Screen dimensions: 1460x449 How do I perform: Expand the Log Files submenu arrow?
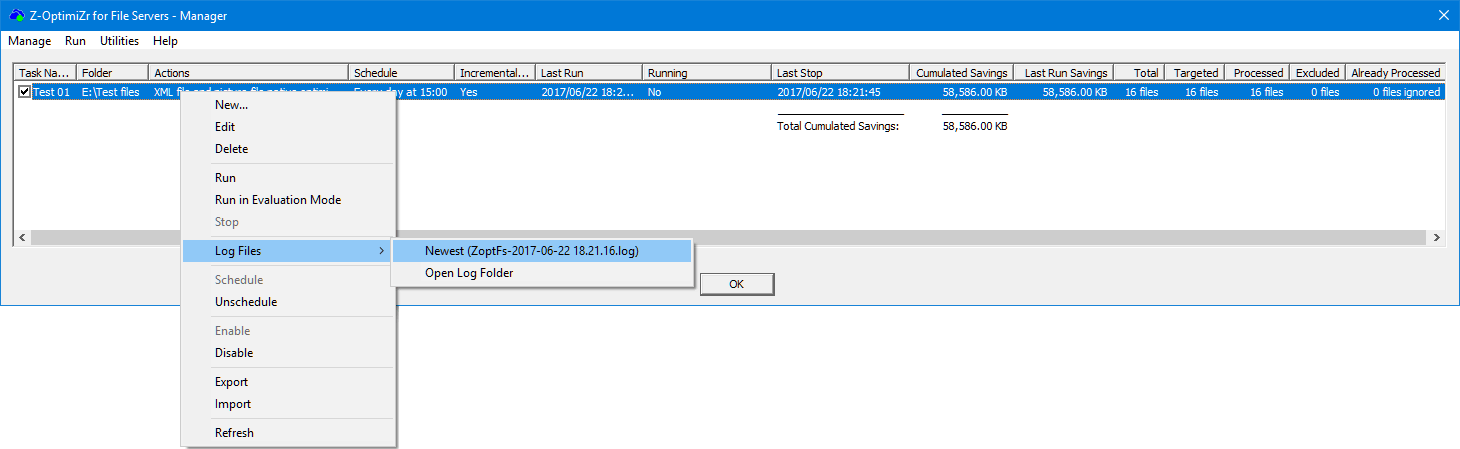point(382,251)
